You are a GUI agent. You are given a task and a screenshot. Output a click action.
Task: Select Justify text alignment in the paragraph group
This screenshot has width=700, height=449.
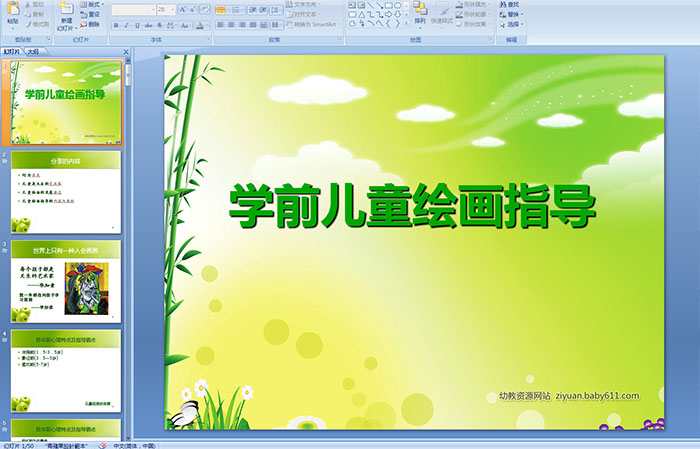[x=253, y=25]
